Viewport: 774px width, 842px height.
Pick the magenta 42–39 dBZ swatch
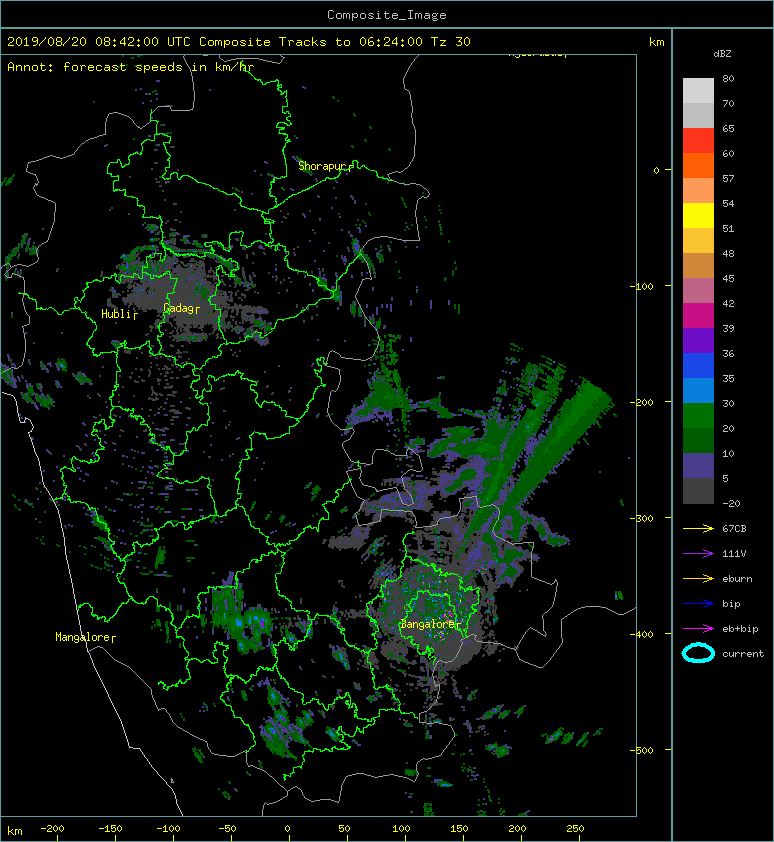click(698, 315)
